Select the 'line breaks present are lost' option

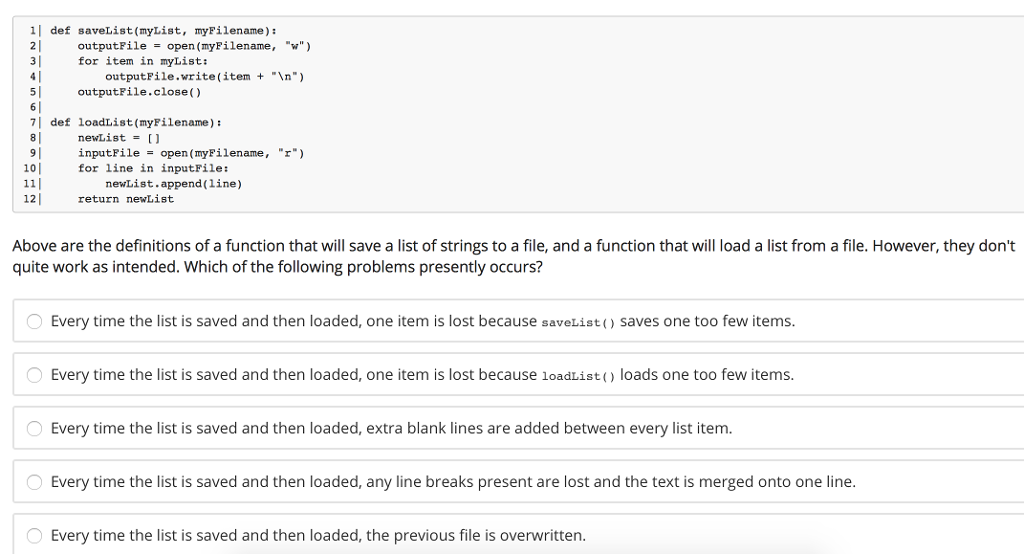(34, 482)
